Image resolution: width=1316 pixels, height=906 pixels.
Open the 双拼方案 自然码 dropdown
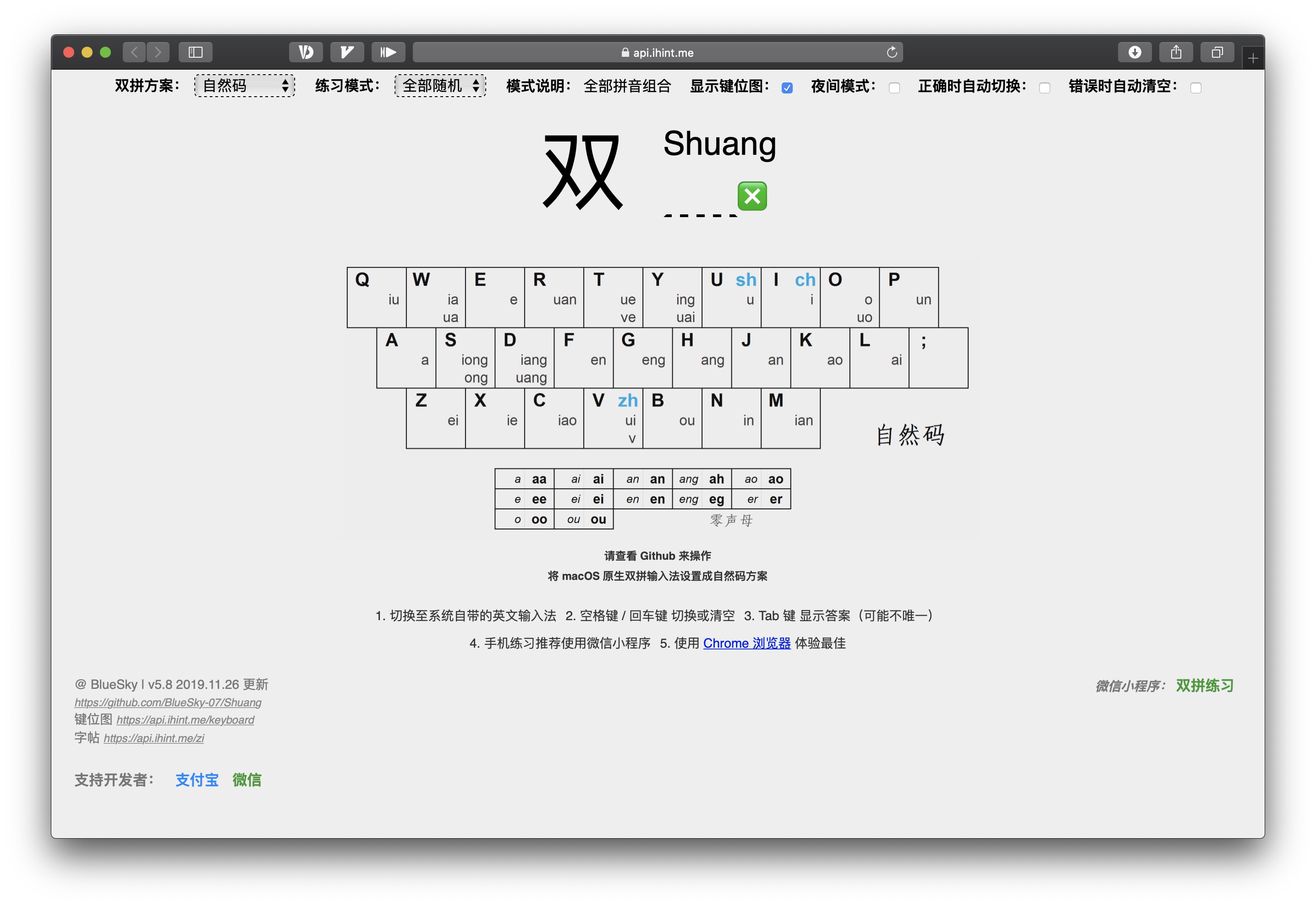click(245, 86)
